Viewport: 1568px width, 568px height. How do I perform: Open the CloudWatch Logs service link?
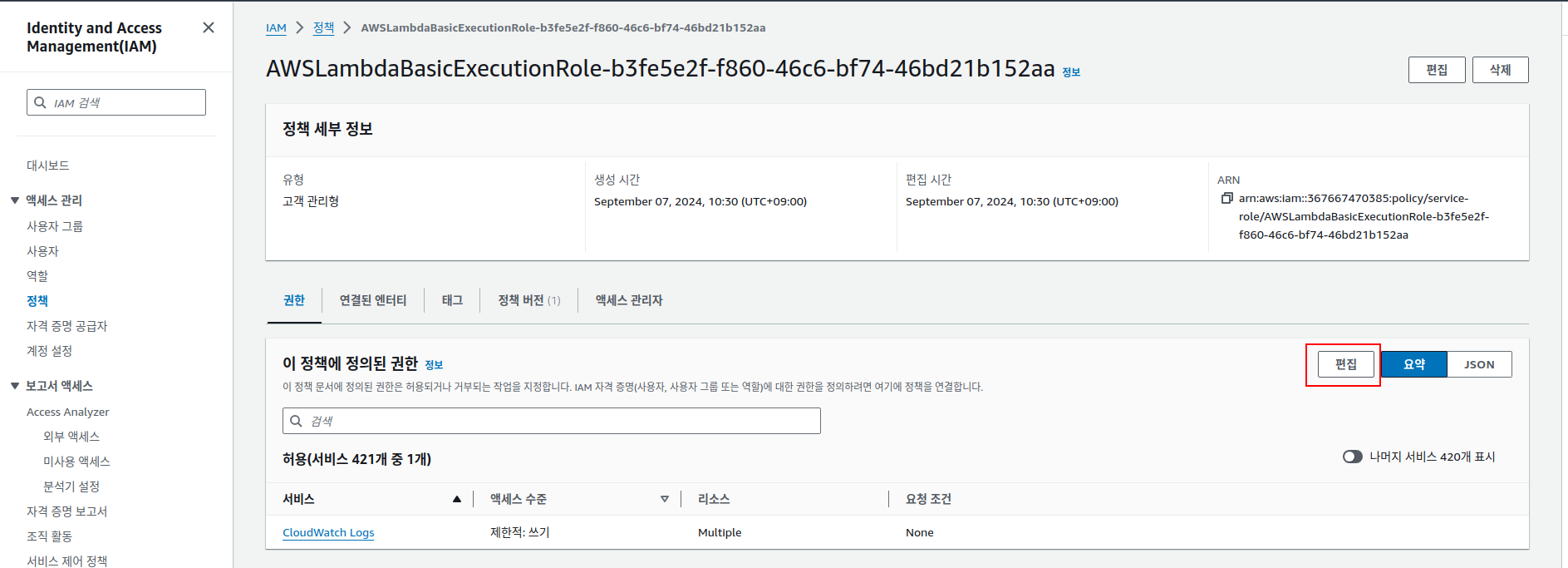[x=328, y=532]
